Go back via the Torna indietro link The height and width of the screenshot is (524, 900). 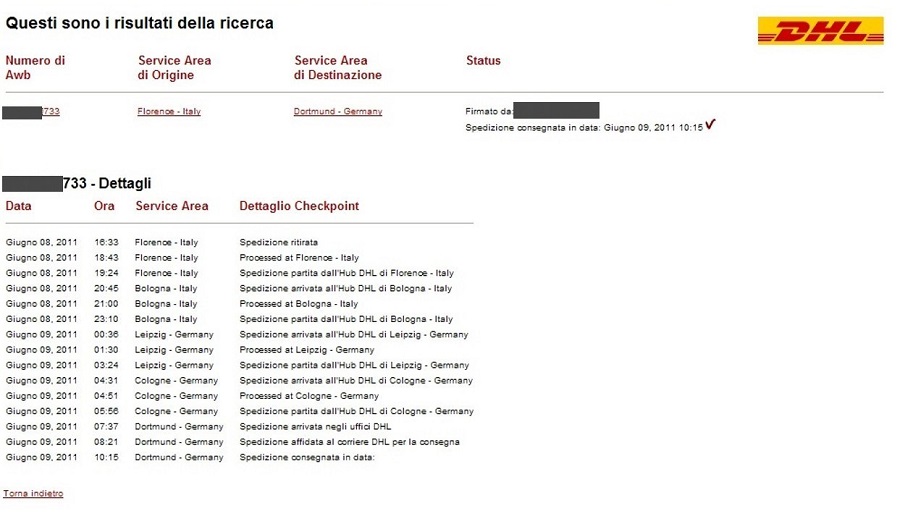coord(33,494)
